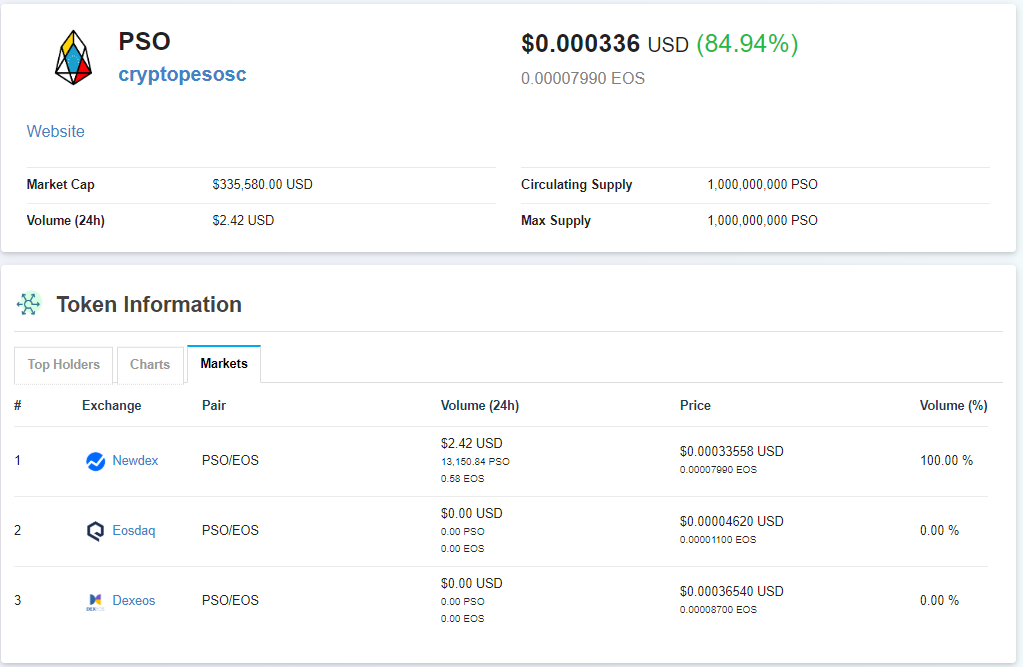Open the Dexeos exchange link
The image size is (1023, 667).
point(134,601)
